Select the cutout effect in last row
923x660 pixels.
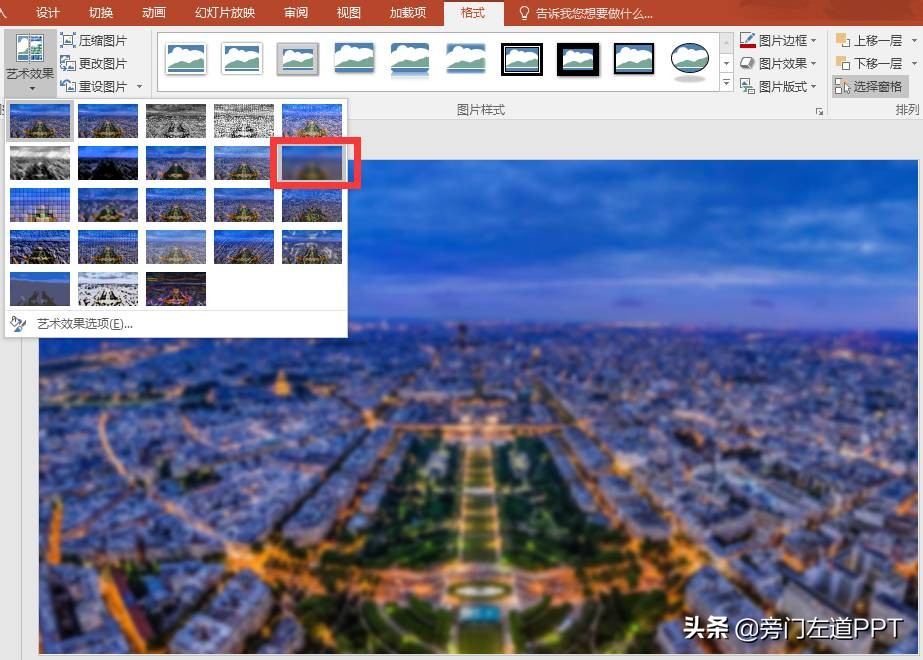pos(39,288)
